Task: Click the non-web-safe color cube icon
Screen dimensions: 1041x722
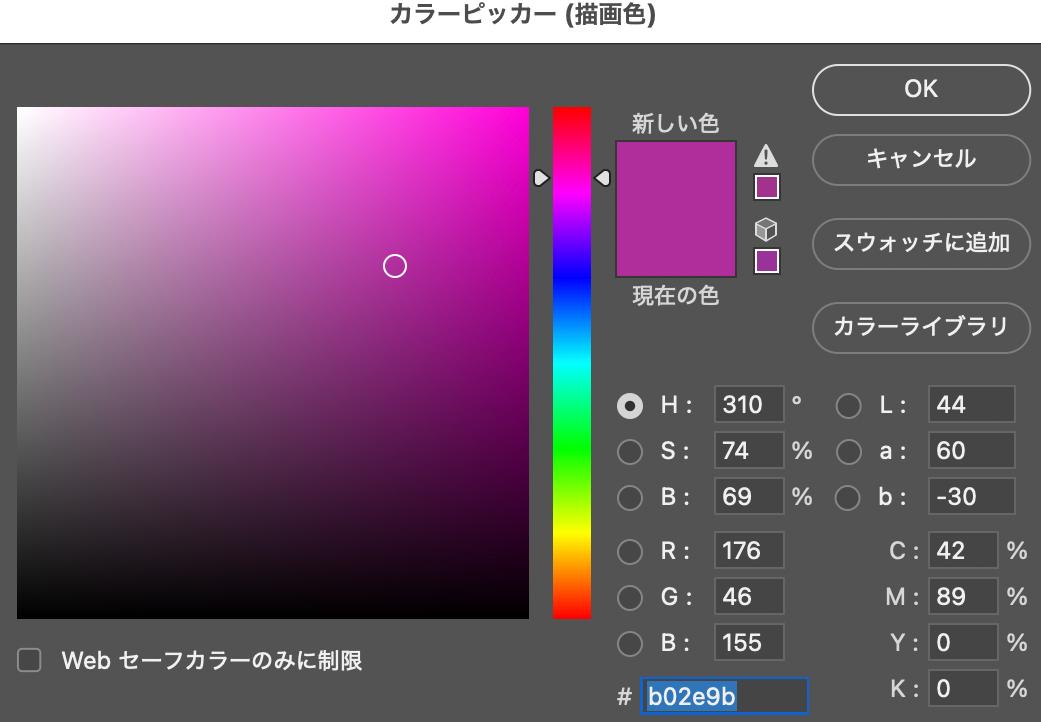Action: click(766, 230)
